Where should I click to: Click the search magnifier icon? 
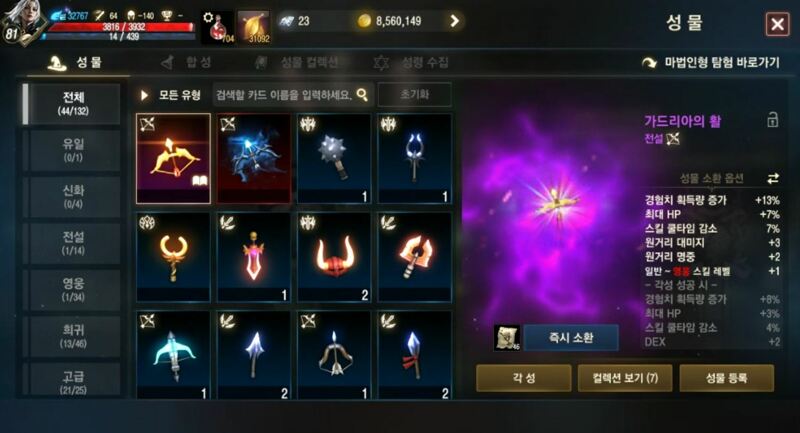point(362,94)
